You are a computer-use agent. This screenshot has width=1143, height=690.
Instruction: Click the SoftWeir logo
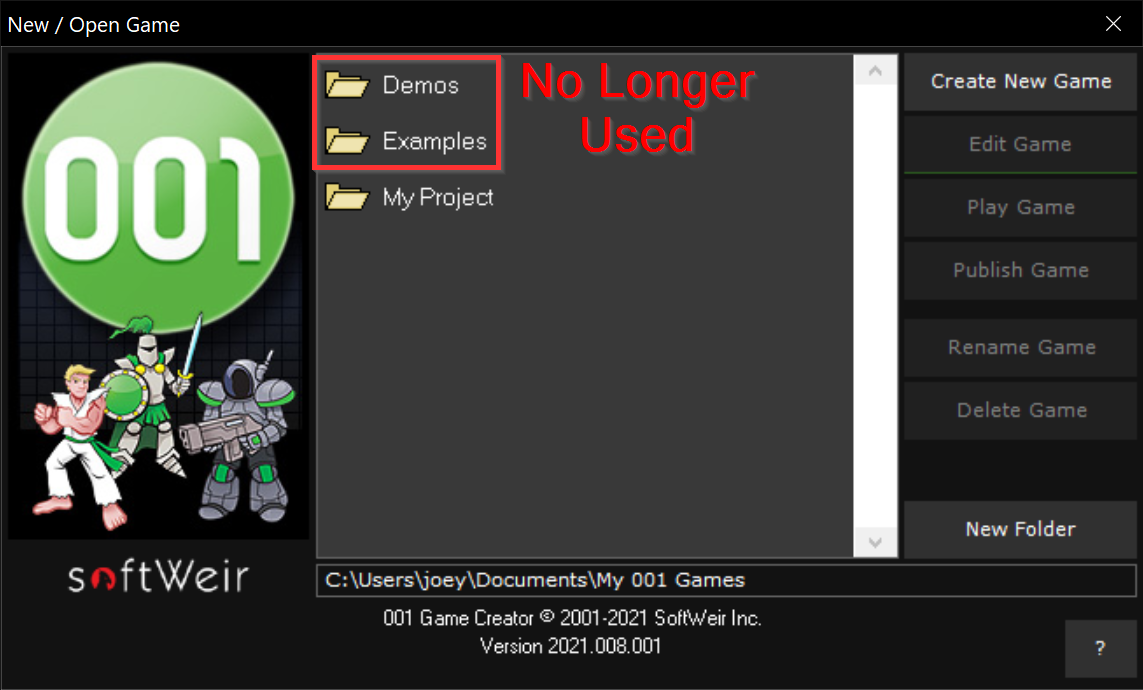pos(158,576)
